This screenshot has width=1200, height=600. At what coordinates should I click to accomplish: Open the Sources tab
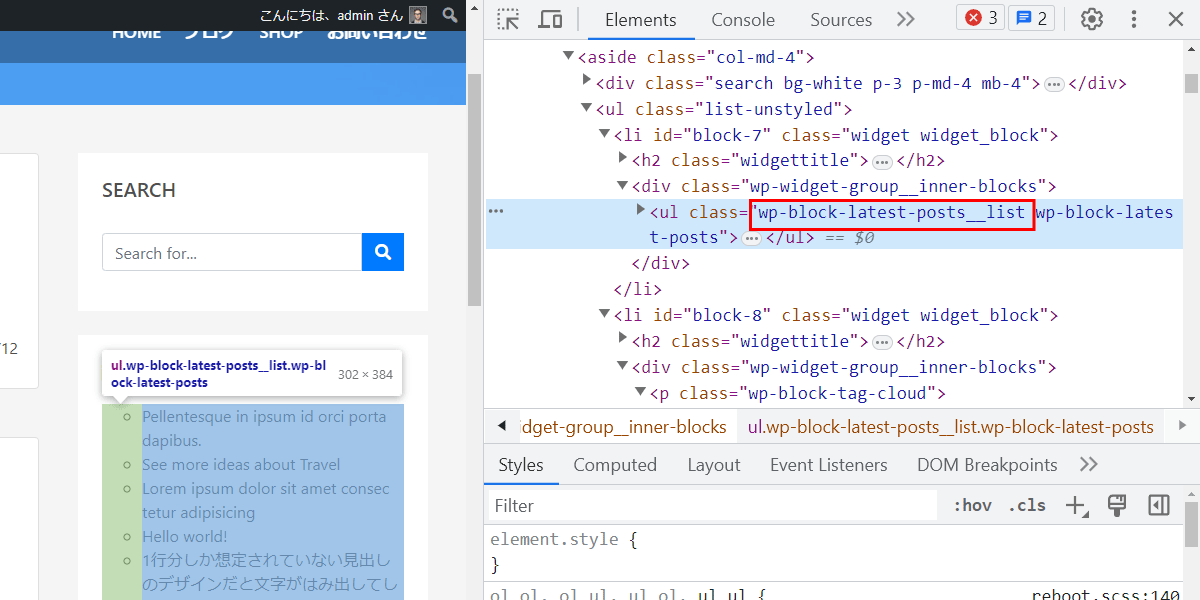(x=841, y=20)
